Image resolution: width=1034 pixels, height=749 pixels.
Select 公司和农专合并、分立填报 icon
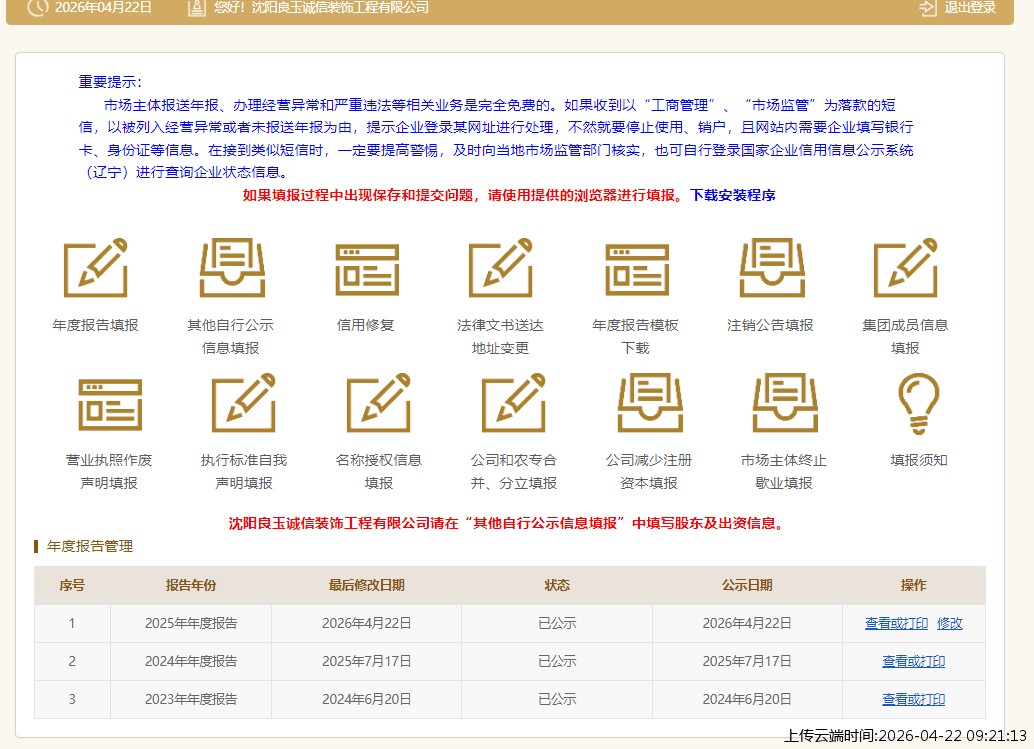coord(514,404)
